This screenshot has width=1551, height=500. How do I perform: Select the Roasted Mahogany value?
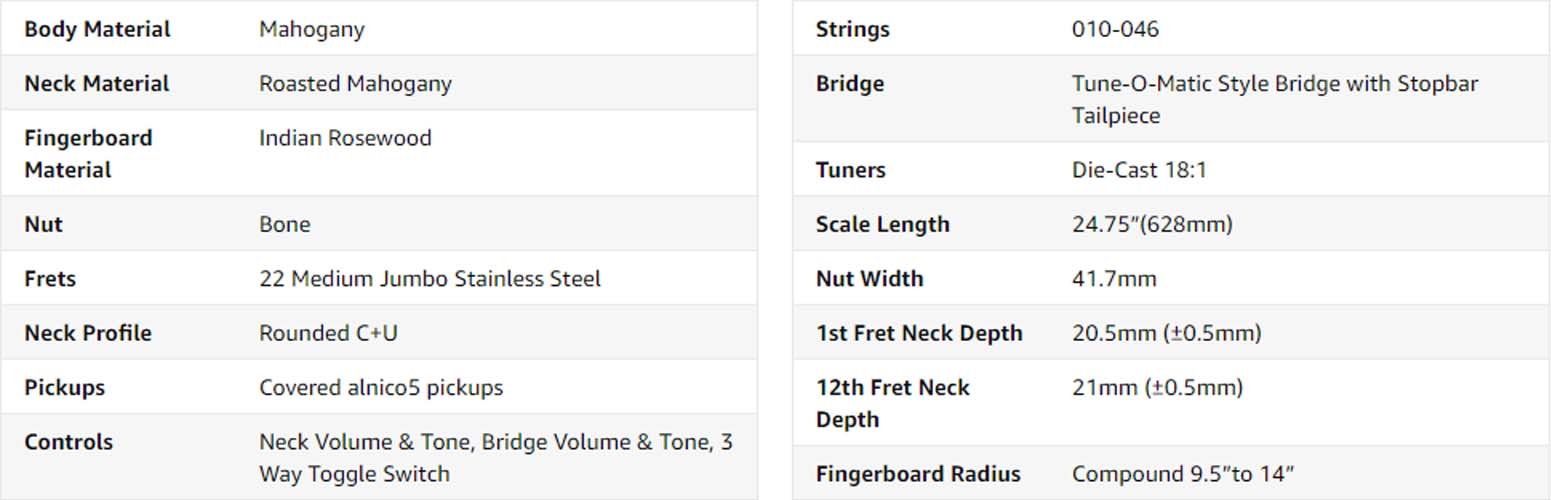click(x=355, y=84)
